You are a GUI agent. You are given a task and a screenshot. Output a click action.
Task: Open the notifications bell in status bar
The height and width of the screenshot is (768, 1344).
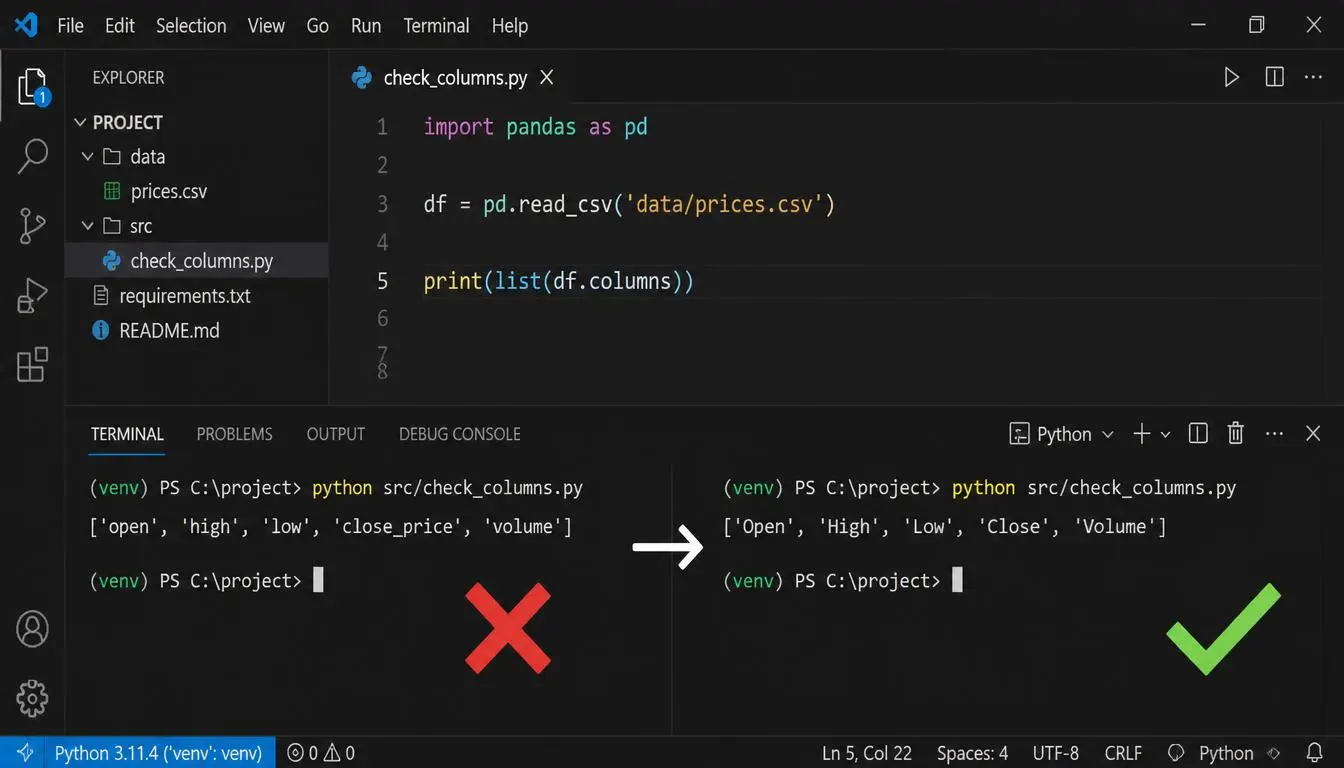[x=1316, y=753]
